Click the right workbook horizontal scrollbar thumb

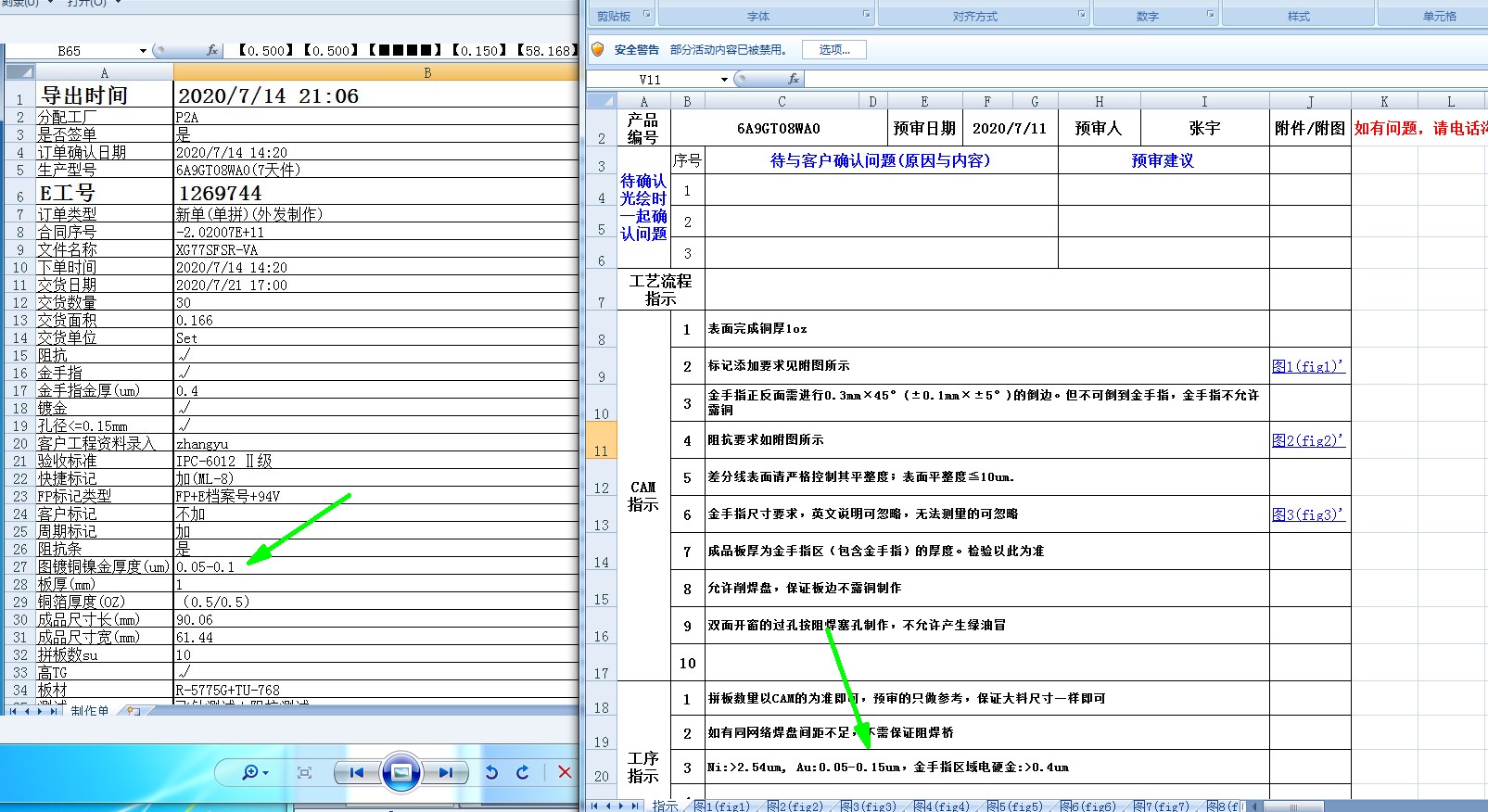click(x=1293, y=806)
